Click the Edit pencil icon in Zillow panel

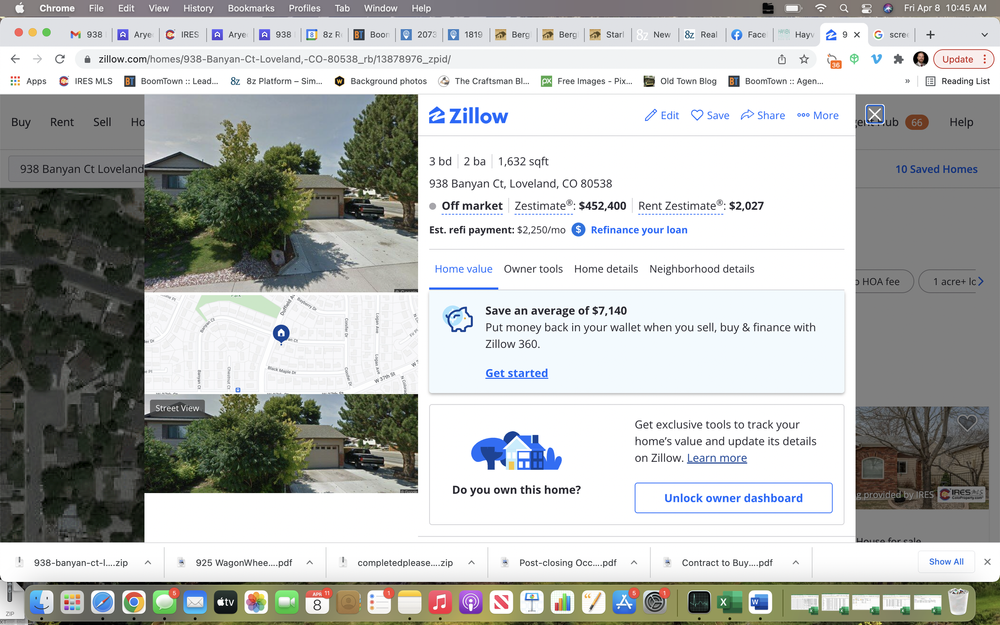coord(651,115)
